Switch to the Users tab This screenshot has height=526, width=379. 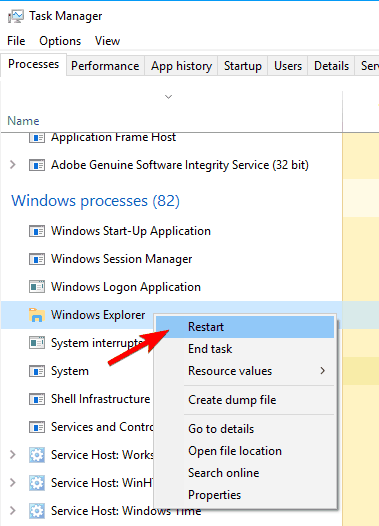288,66
